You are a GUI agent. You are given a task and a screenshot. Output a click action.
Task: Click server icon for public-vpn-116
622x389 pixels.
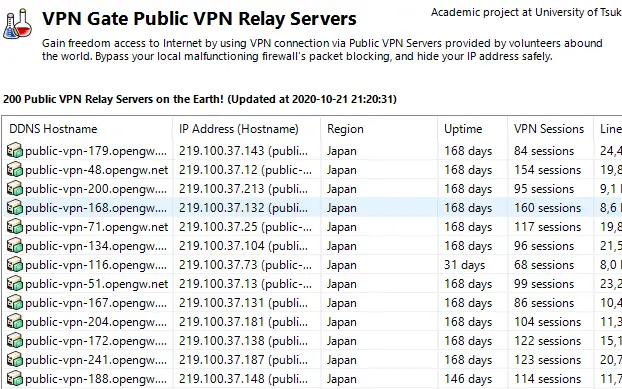[15, 265]
